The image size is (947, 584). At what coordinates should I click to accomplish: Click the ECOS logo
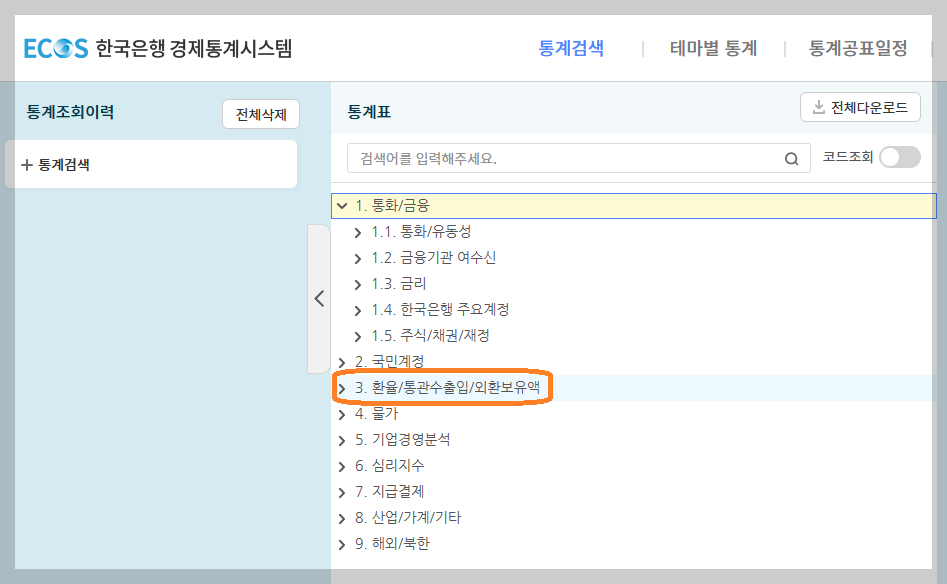pos(56,48)
